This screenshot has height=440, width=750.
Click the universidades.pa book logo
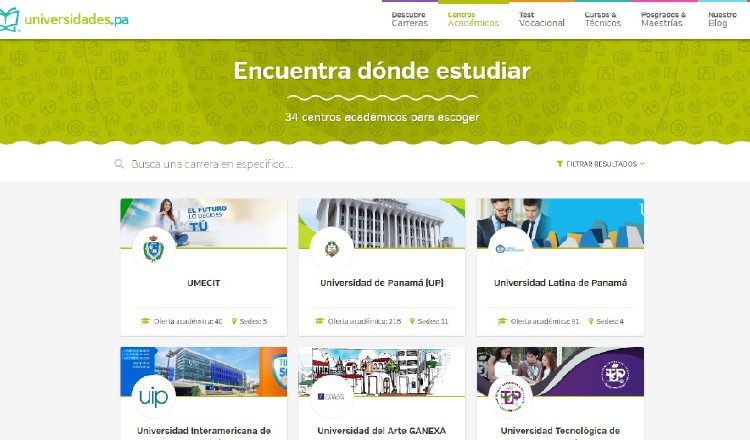click(9, 20)
